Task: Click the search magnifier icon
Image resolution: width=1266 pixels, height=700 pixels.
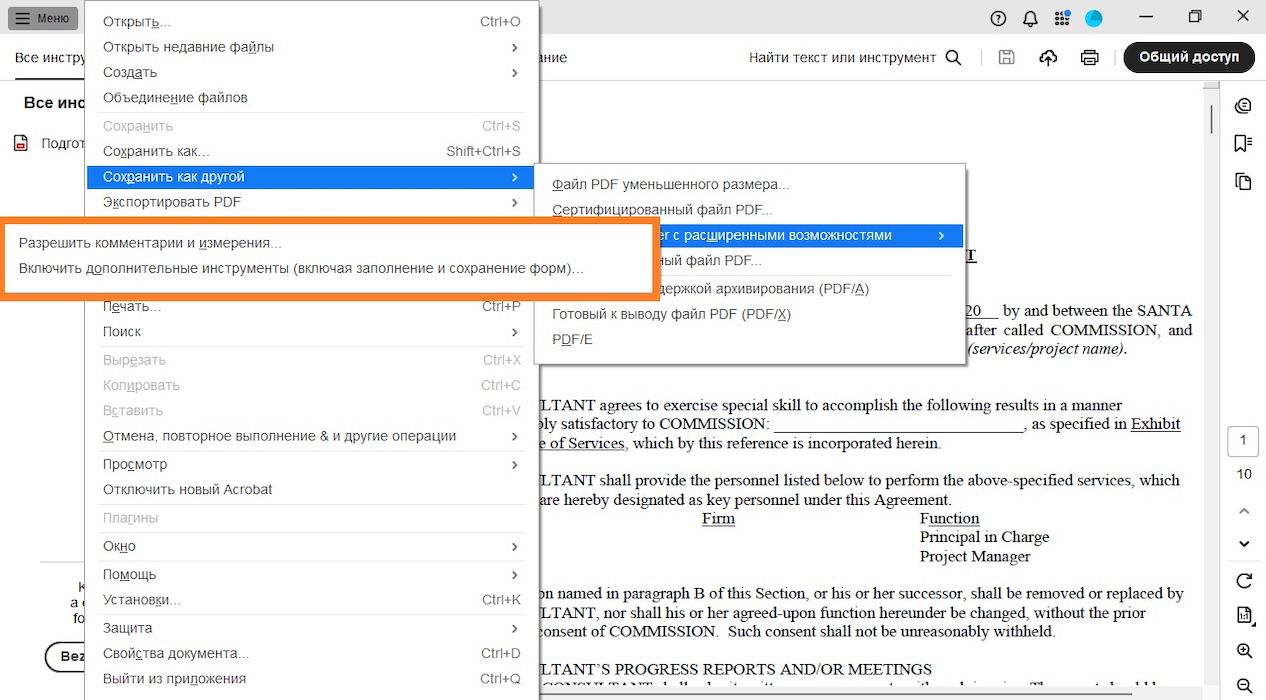Action: (953, 58)
